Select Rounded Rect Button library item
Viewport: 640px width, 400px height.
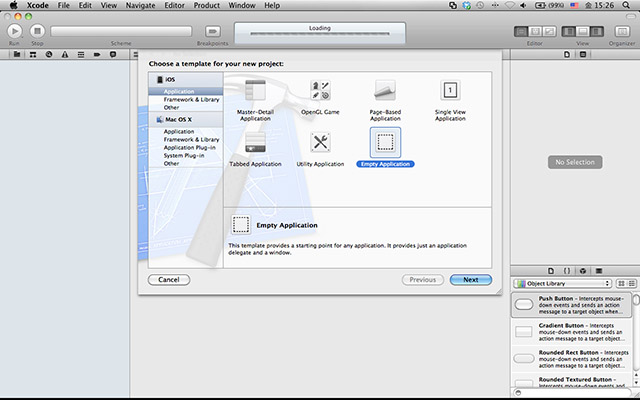(x=571, y=359)
